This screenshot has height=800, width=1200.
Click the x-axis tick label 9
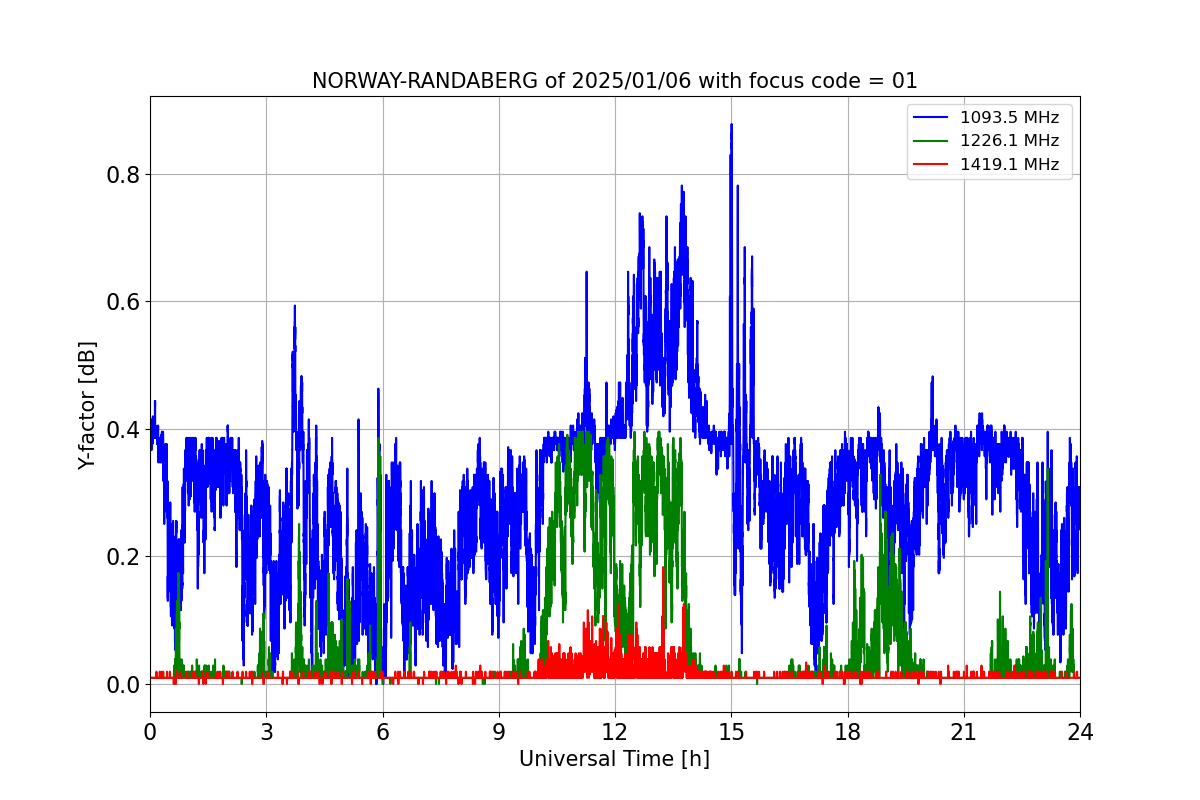point(499,732)
